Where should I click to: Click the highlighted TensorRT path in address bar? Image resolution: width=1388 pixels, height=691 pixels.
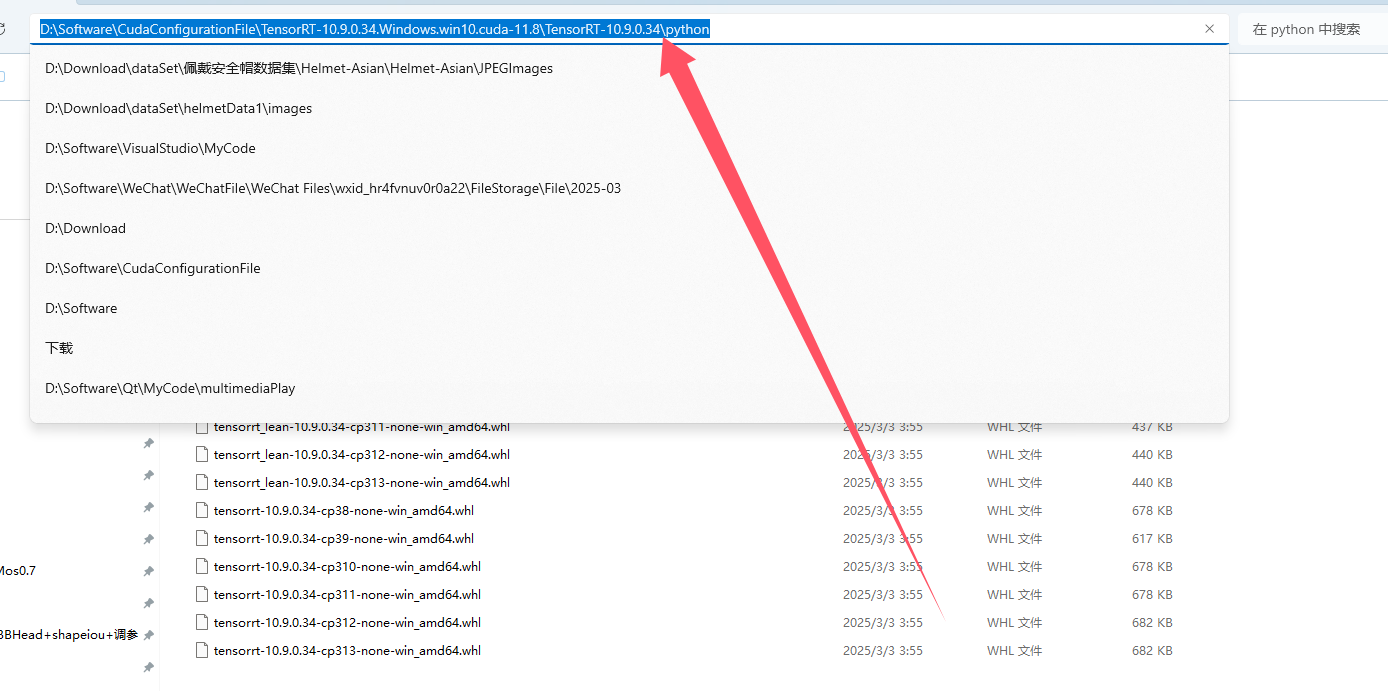point(374,29)
